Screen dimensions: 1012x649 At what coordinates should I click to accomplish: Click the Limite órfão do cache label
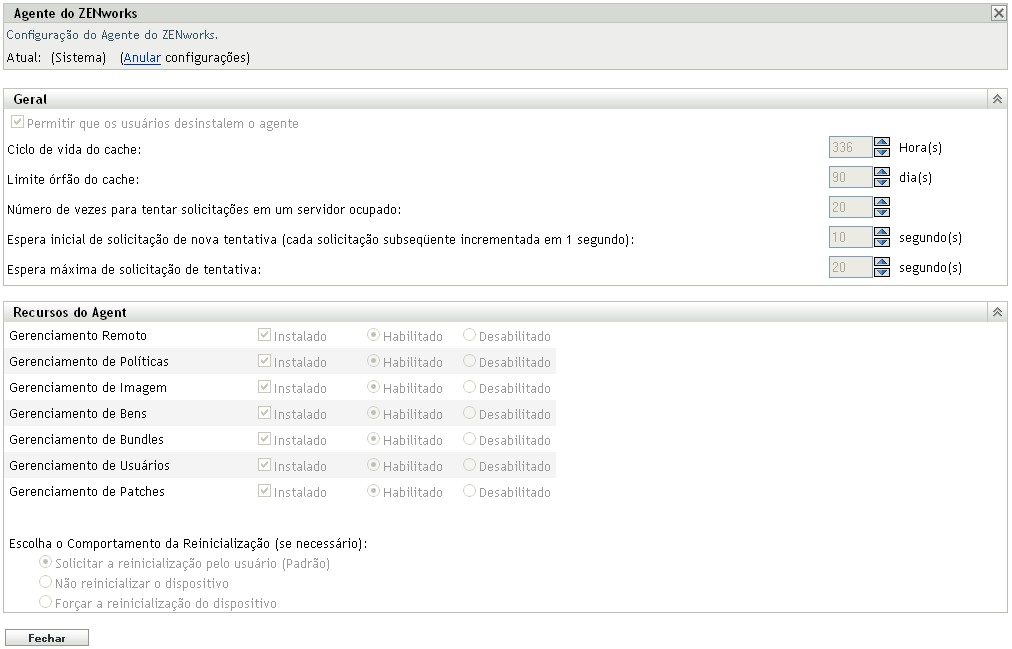73,179
